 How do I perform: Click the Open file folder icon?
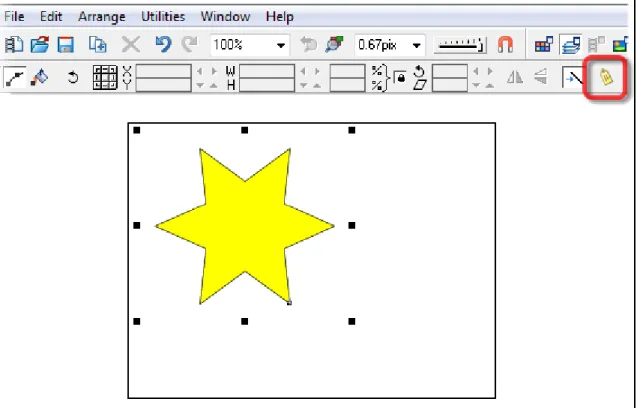tap(40, 45)
